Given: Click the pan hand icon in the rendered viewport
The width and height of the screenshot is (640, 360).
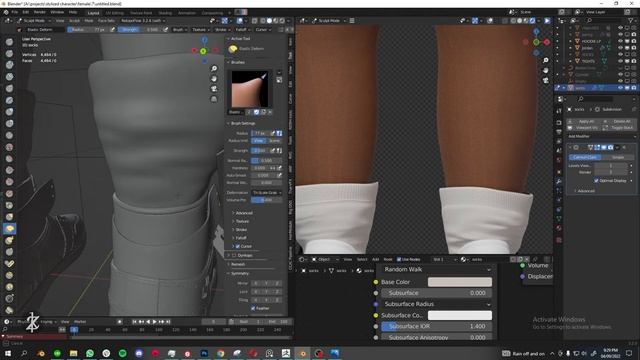Looking at the screenshot, I should [546, 70].
